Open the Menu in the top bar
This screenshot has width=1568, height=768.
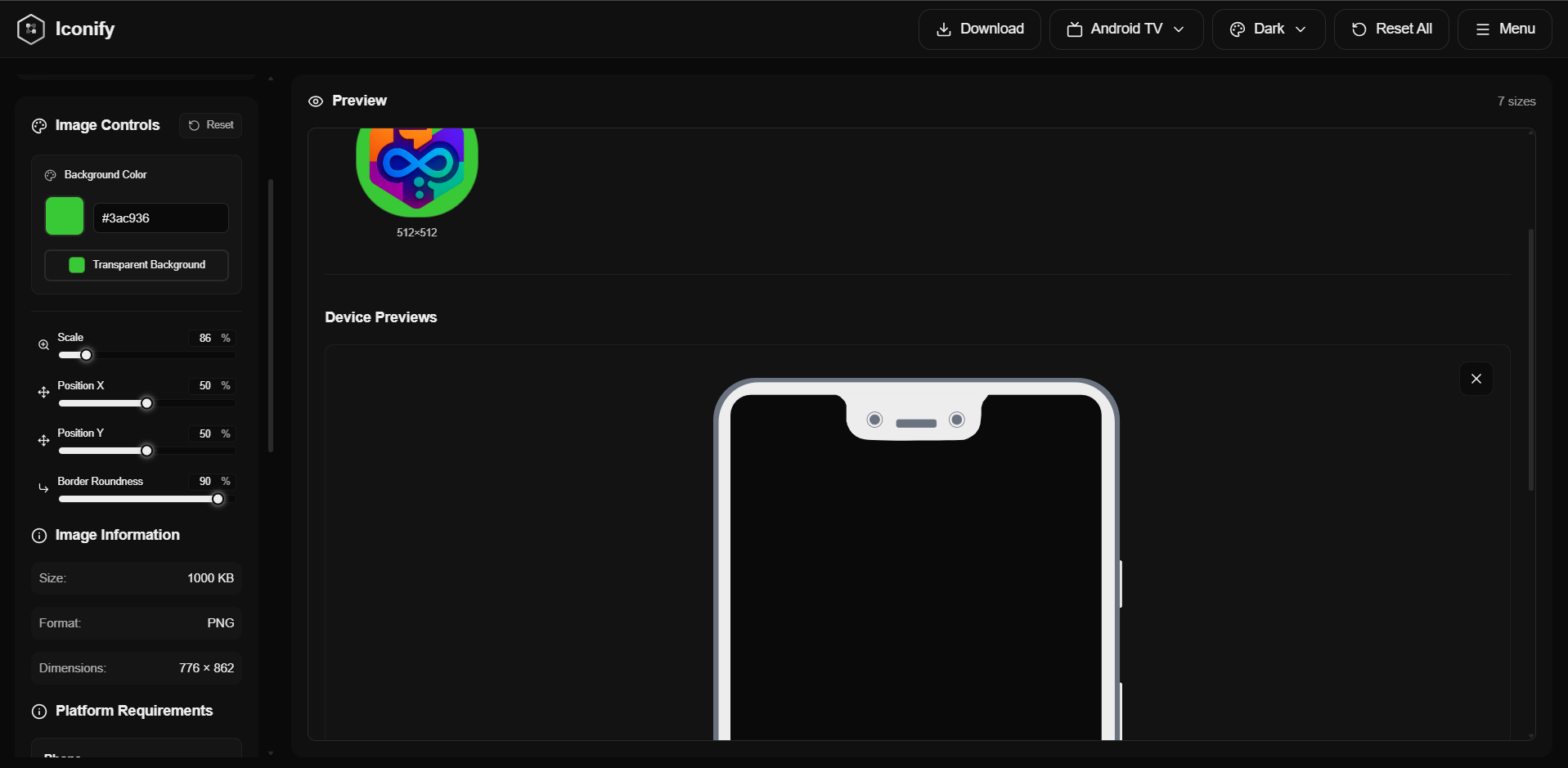pos(1505,29)
